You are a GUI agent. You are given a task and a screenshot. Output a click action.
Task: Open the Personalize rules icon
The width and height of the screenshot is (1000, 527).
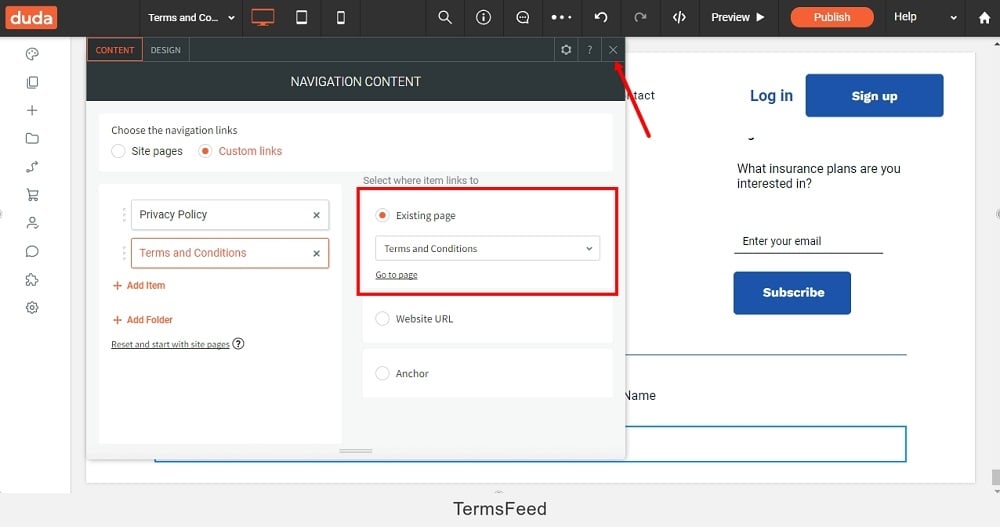32,167
